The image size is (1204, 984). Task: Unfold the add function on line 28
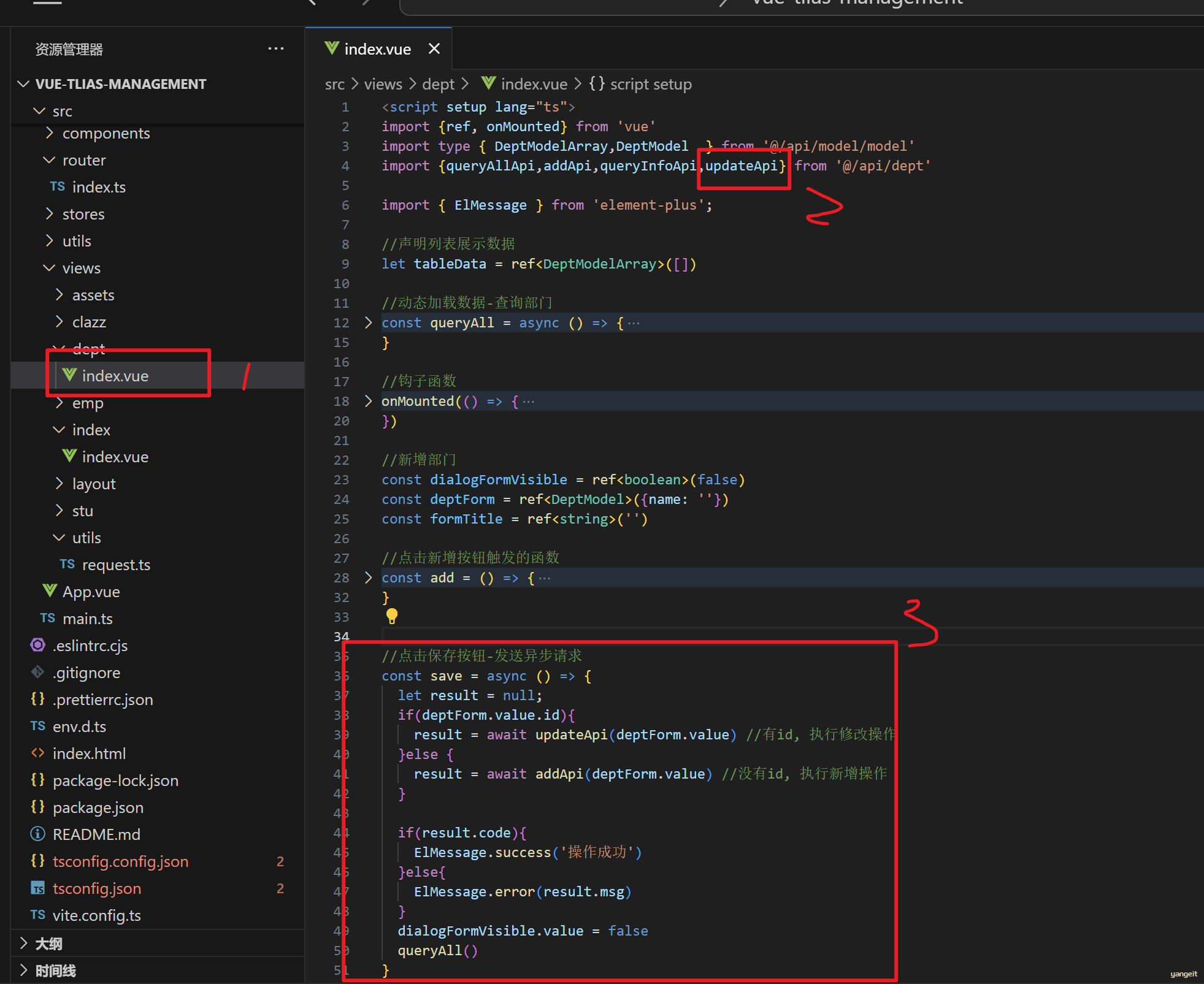point(368,578)
